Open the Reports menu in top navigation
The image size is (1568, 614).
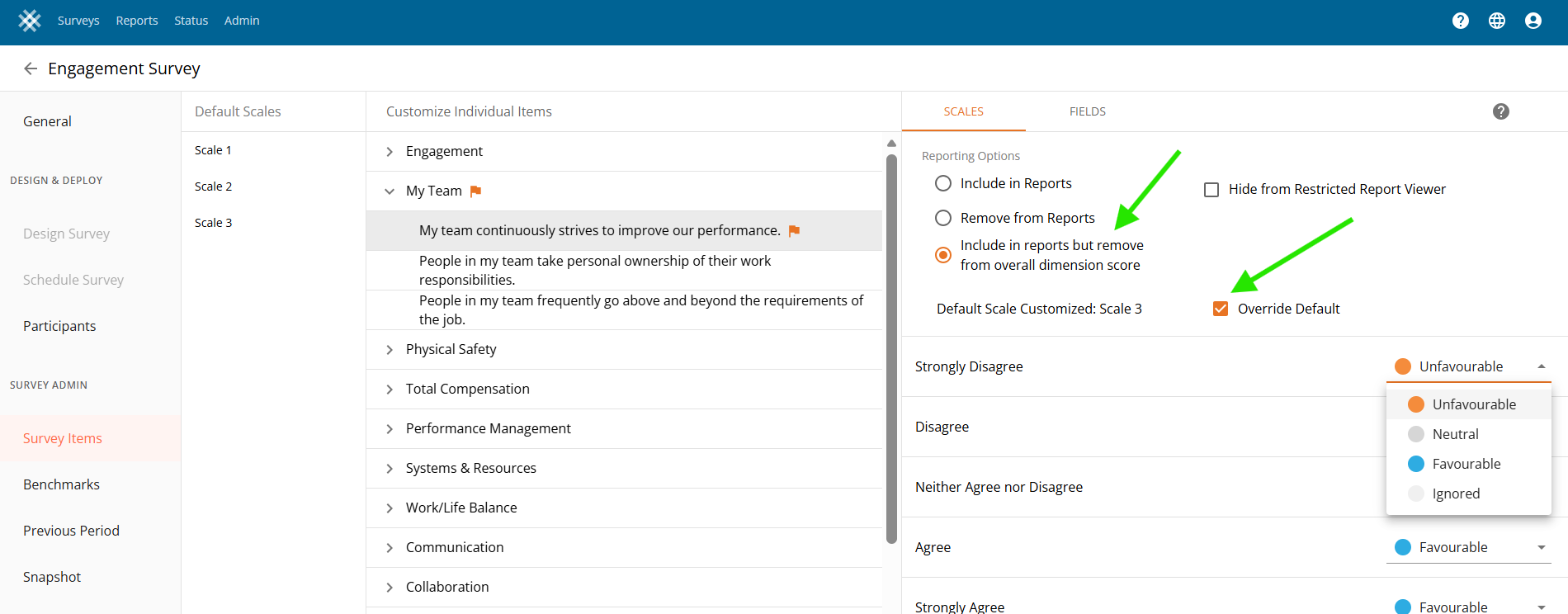pyautogui.click(x=136, y=21)
